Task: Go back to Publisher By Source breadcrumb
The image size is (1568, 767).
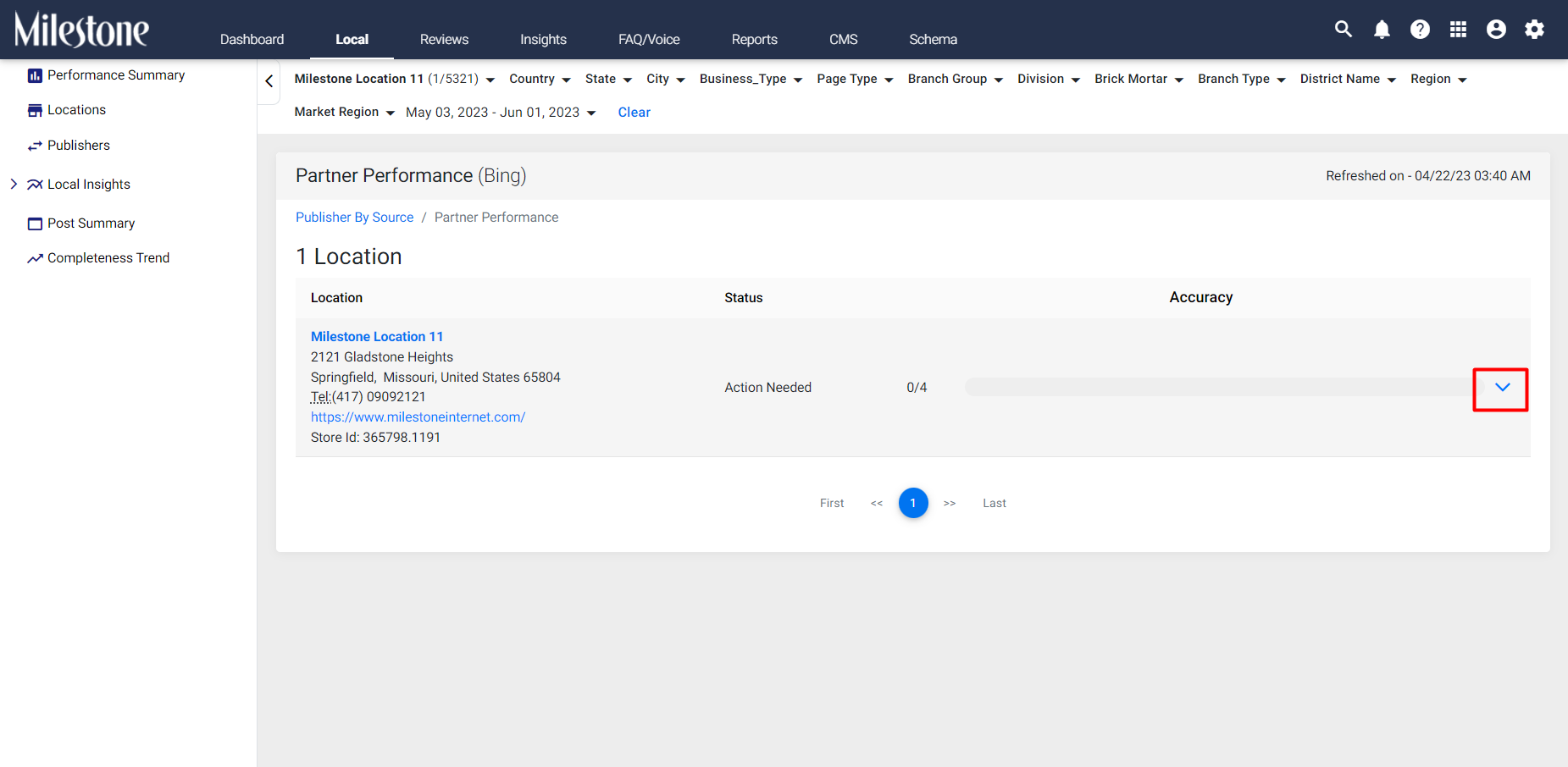Action: [354, 218]
